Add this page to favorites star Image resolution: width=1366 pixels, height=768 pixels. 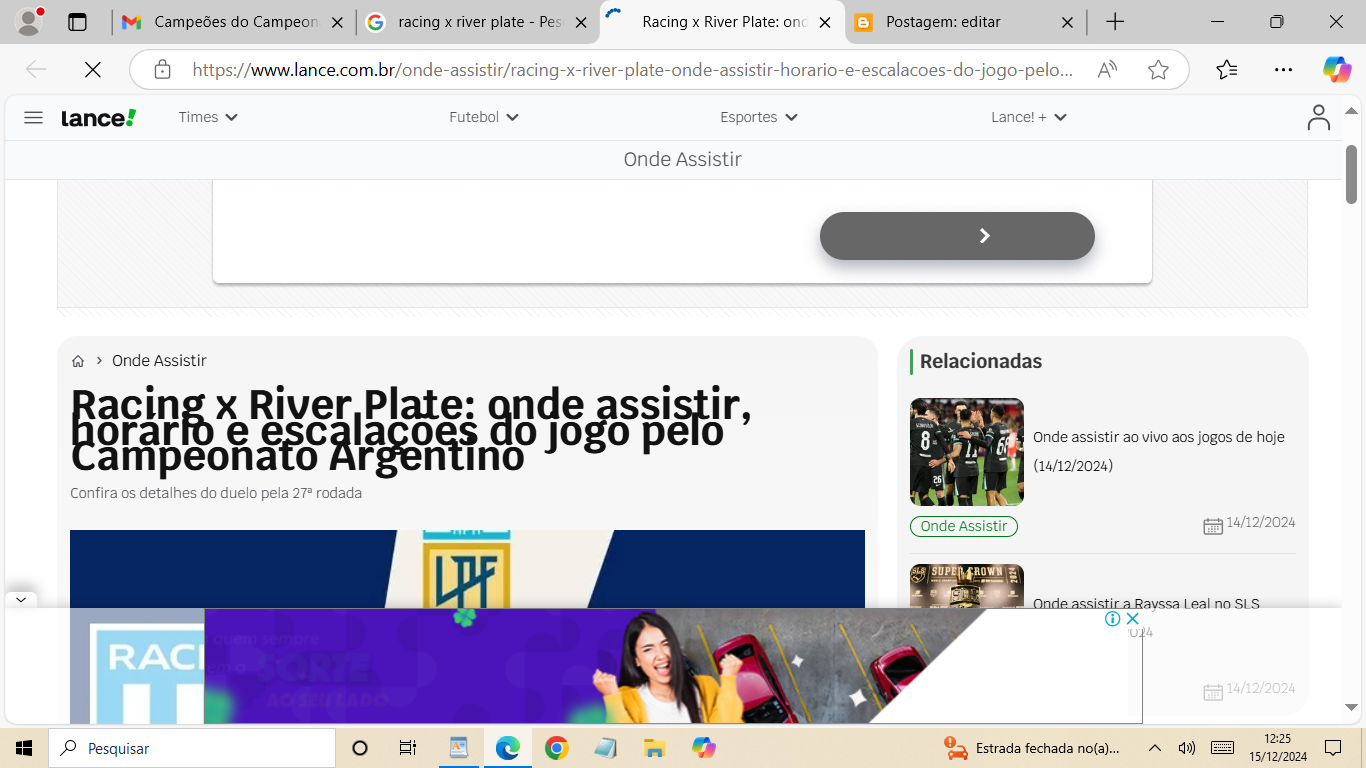[x=1158, y=69]
